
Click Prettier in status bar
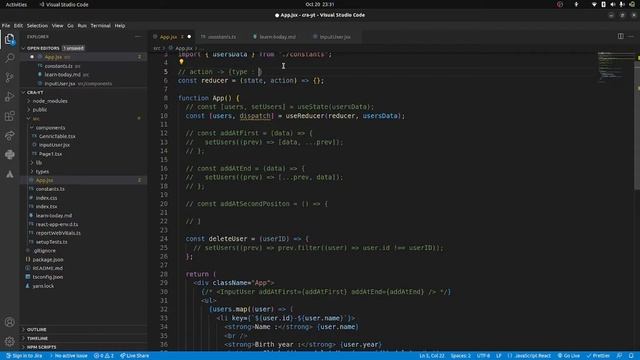point(598,356)
